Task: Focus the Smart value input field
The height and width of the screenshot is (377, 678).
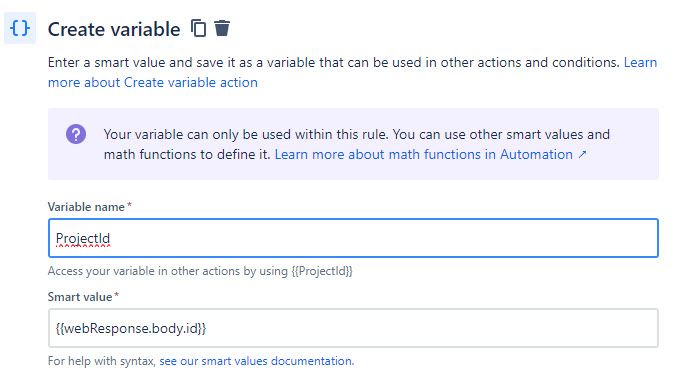Action: pyautogui.click(x=353, y=328)
